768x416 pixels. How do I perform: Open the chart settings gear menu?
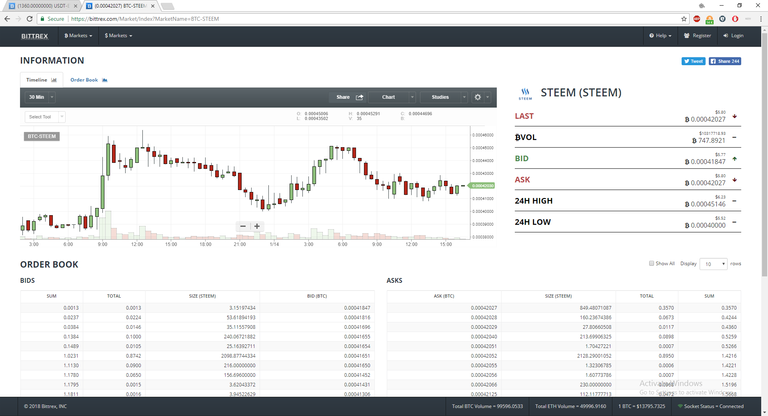[480, 97]
